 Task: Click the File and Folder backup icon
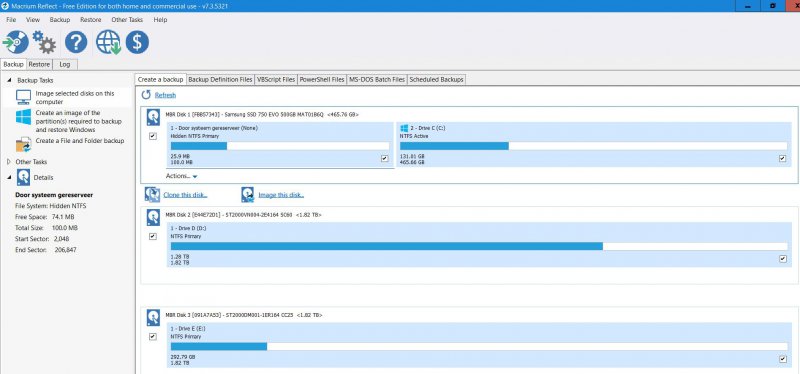pyautogui.click(x=23, y=144)
